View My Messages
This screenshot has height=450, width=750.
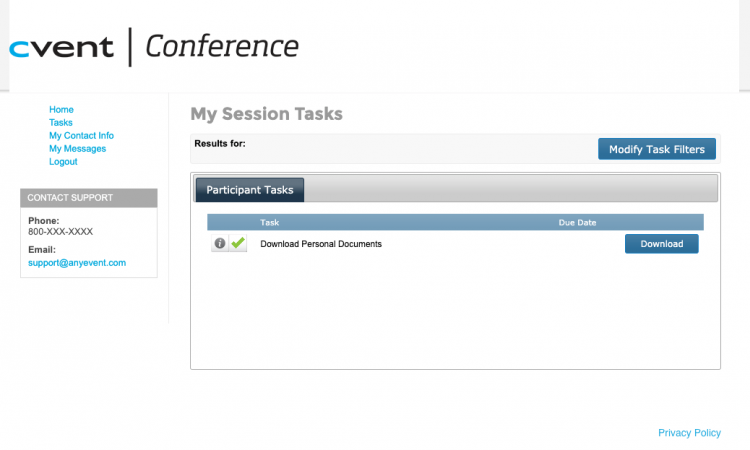[x=77, y=149]
